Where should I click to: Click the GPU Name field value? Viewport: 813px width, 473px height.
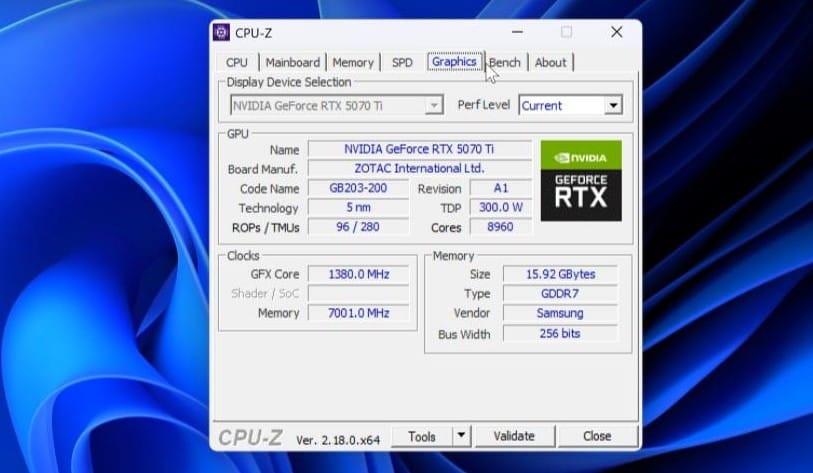click(x=419, y=149)
